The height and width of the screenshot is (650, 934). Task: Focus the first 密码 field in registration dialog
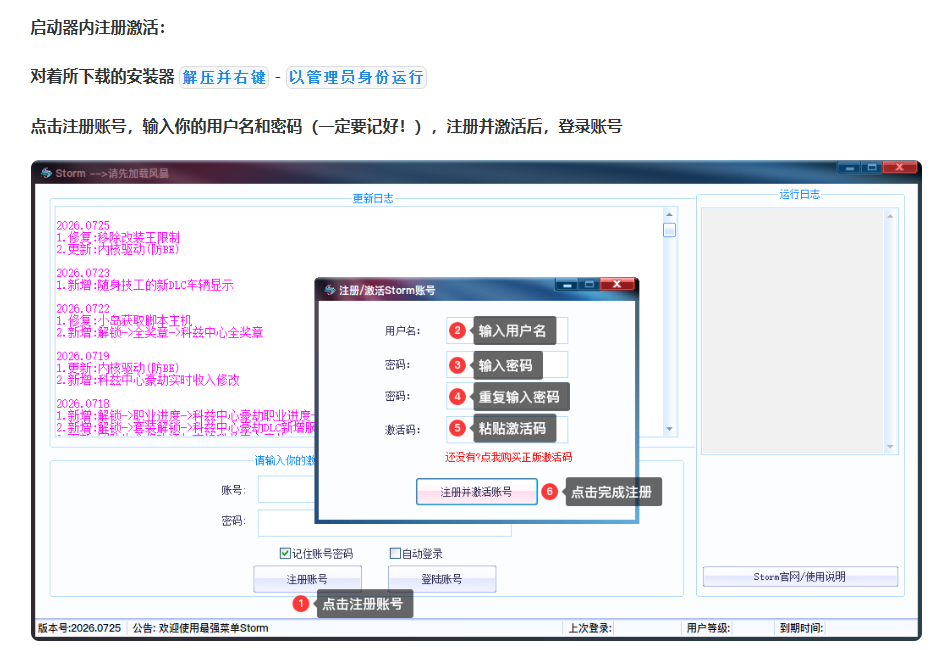507,365
